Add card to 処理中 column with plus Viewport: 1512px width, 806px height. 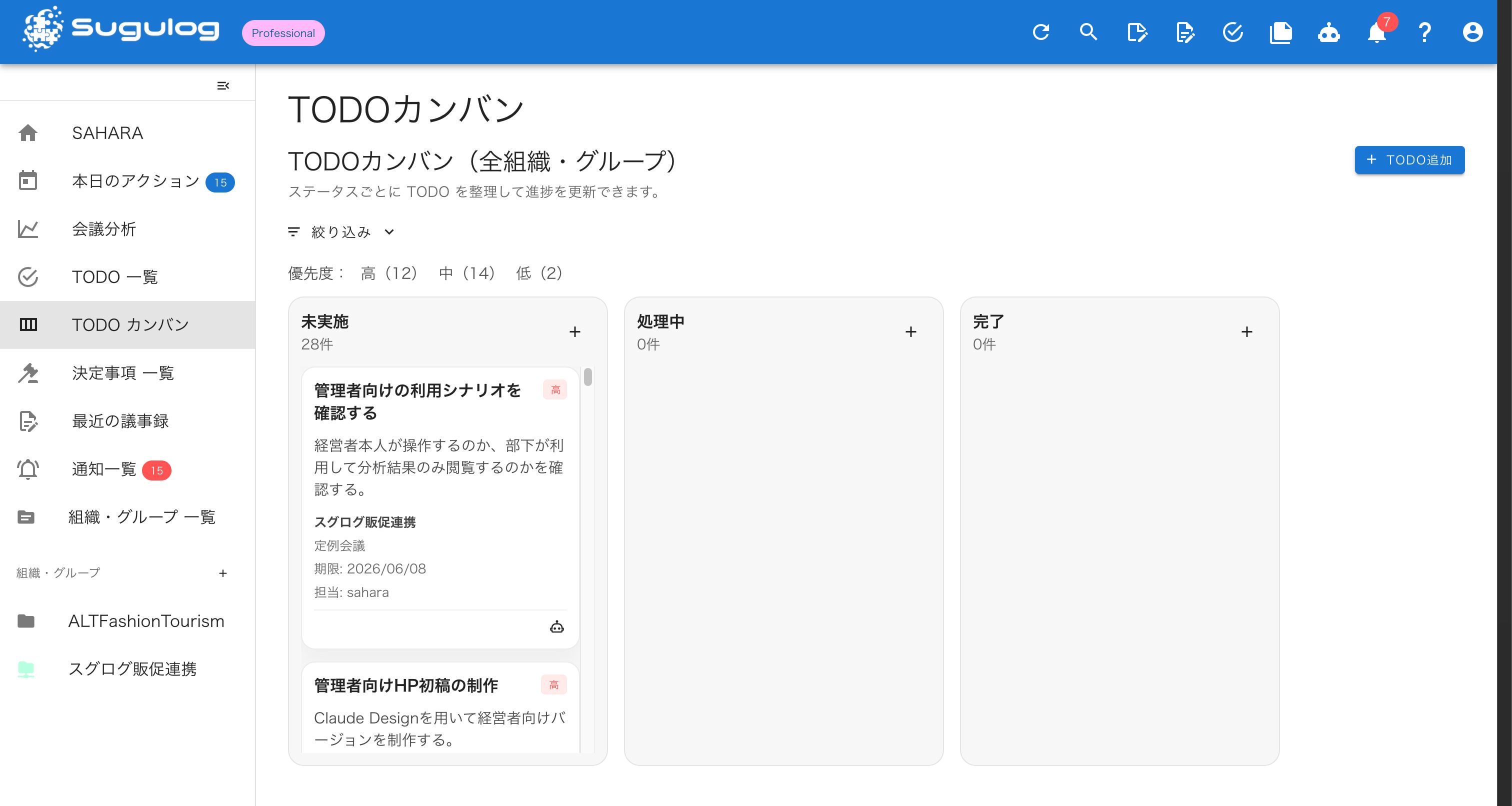910,332
